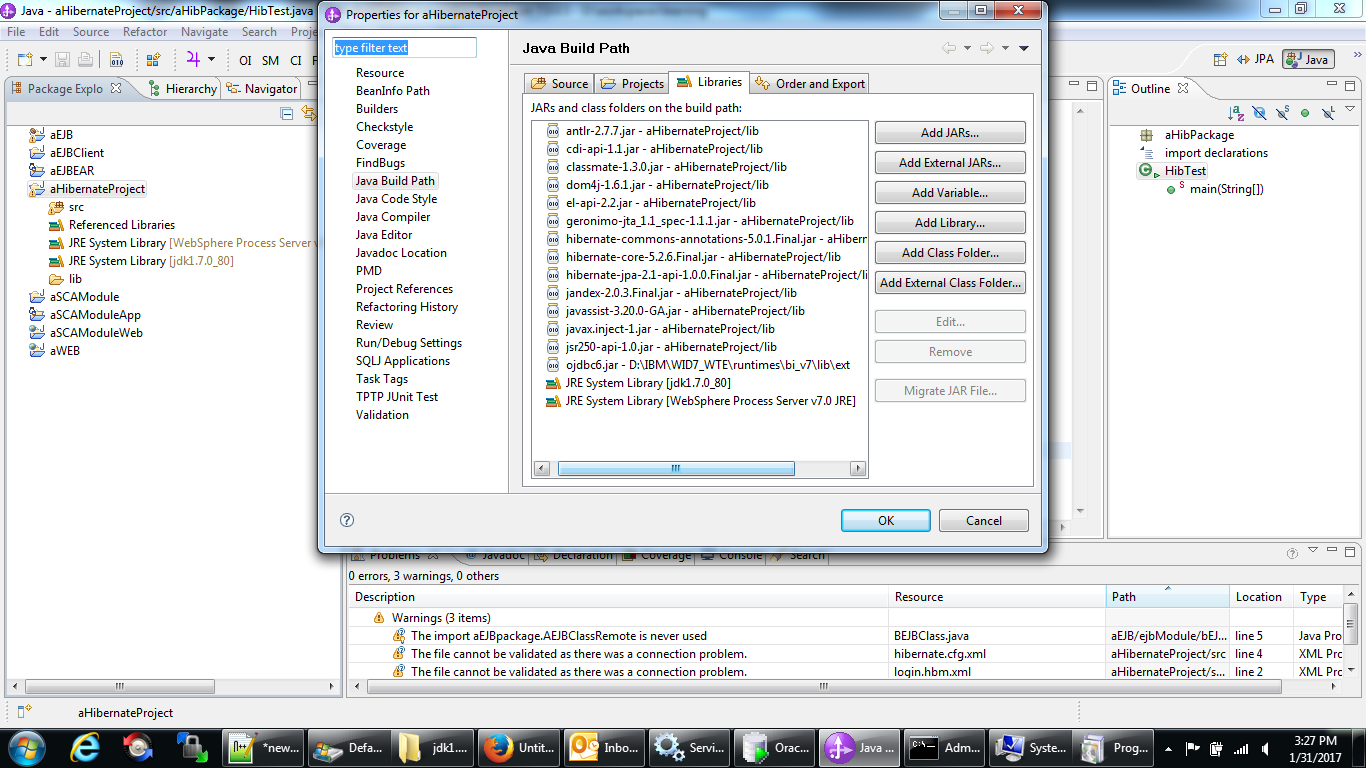Select Java Compiler in properties tree

(393, 217)
